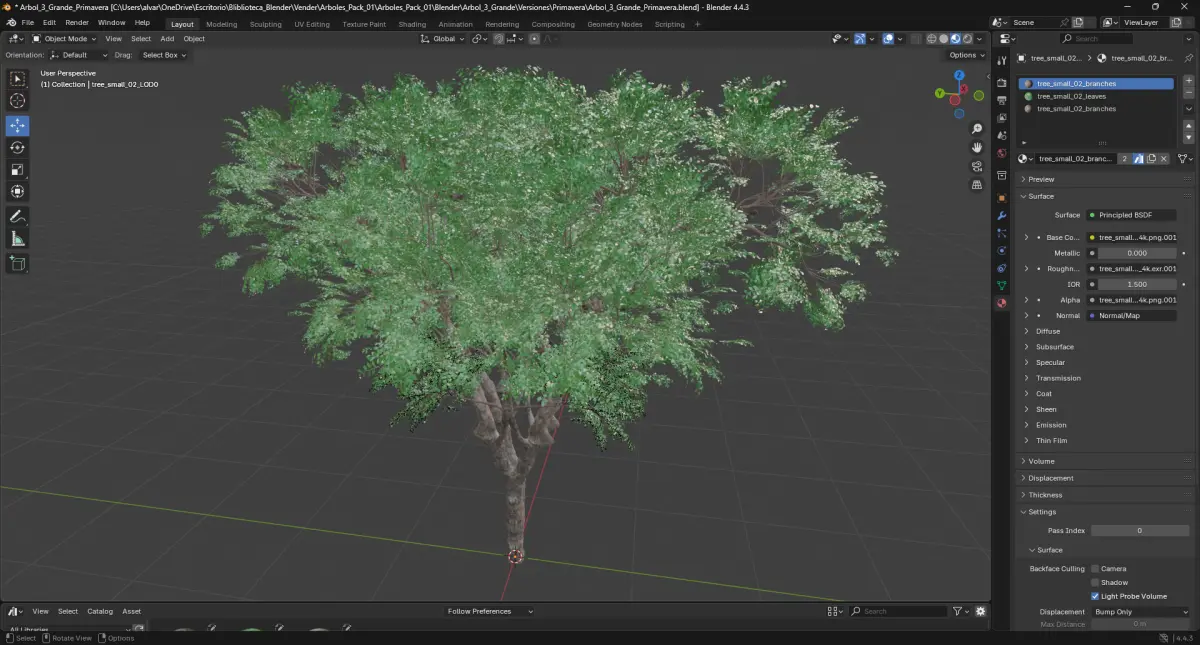Adjust the Metallic value slider
This screenshot has width=1200, height=645.
[x=1136, y=253]
